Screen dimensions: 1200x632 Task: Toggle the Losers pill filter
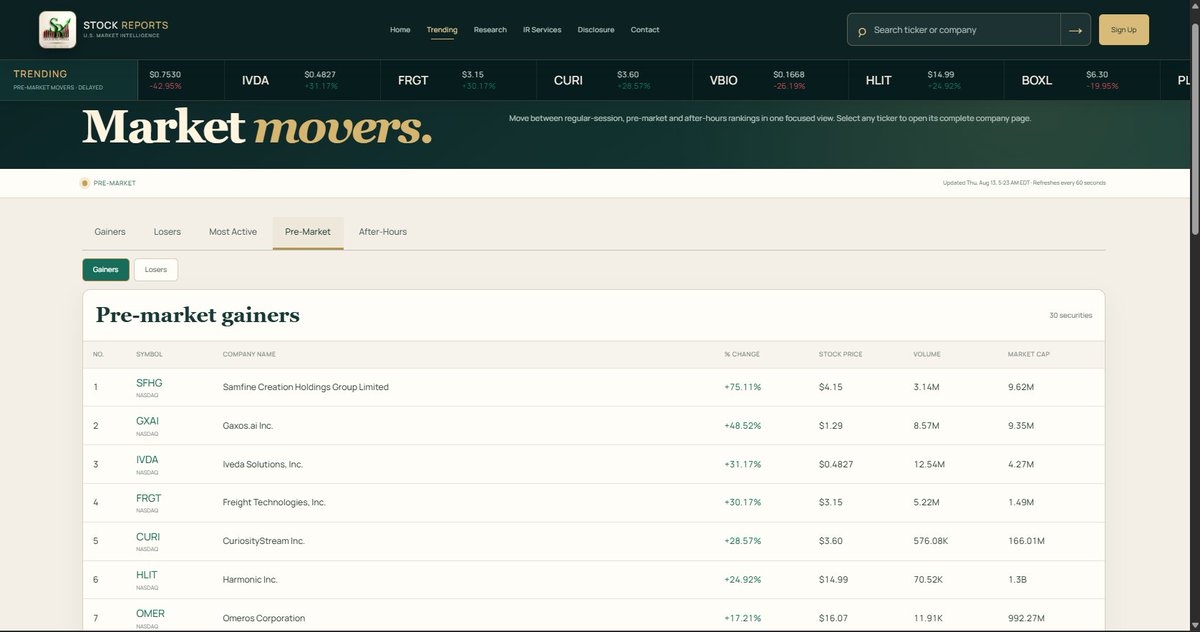pyautogui.click(x=156, y=269)
